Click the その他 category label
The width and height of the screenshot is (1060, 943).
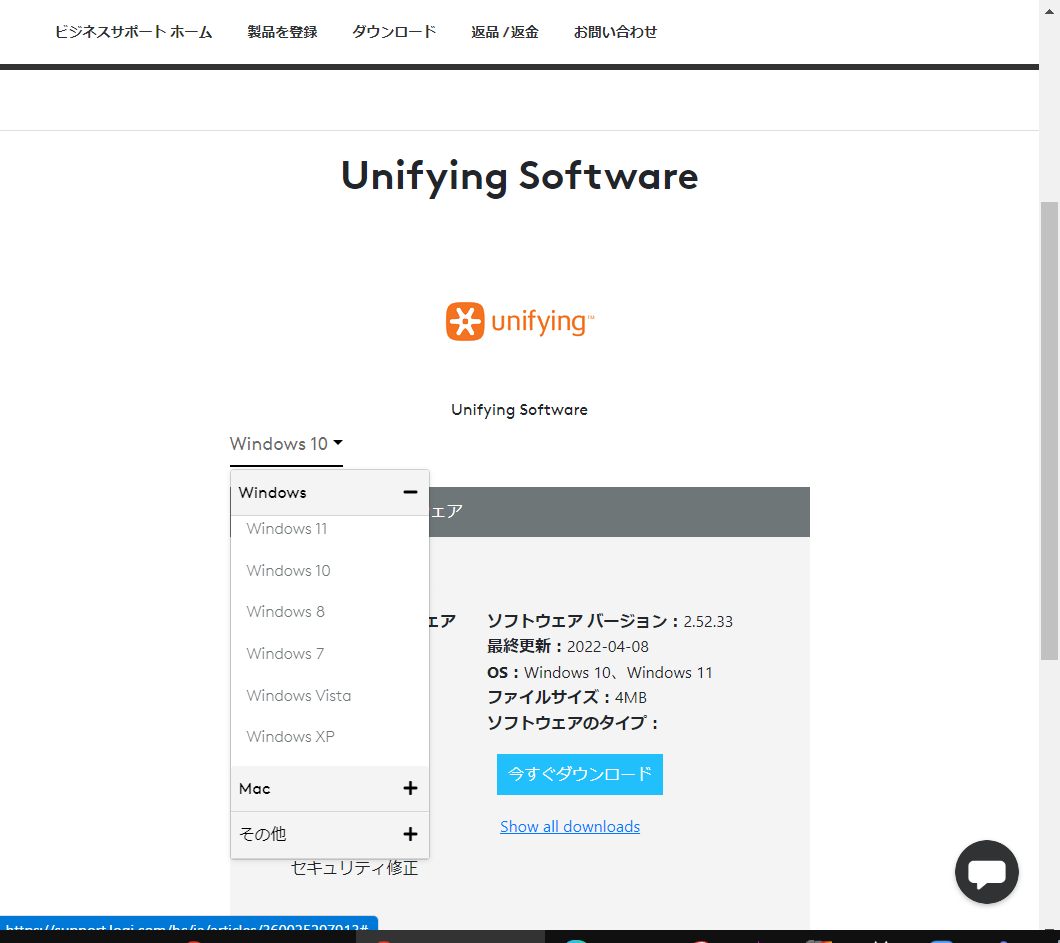click(x=262, y=834)
